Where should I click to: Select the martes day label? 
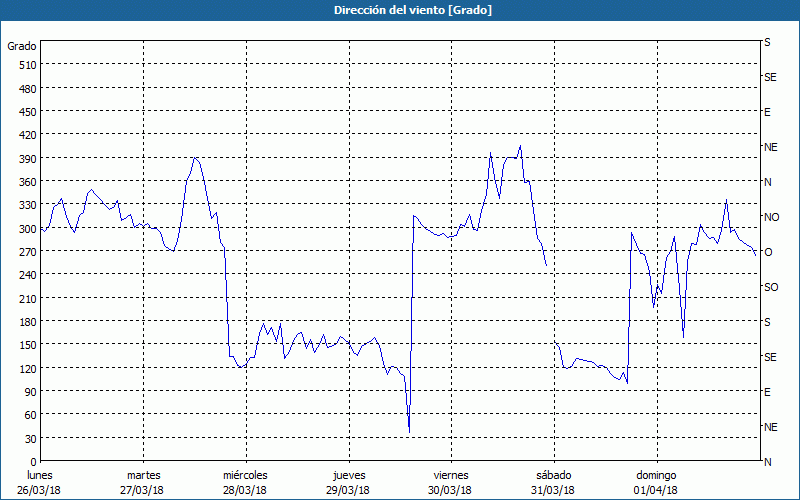pyautogui.click(x=143, y=475)
